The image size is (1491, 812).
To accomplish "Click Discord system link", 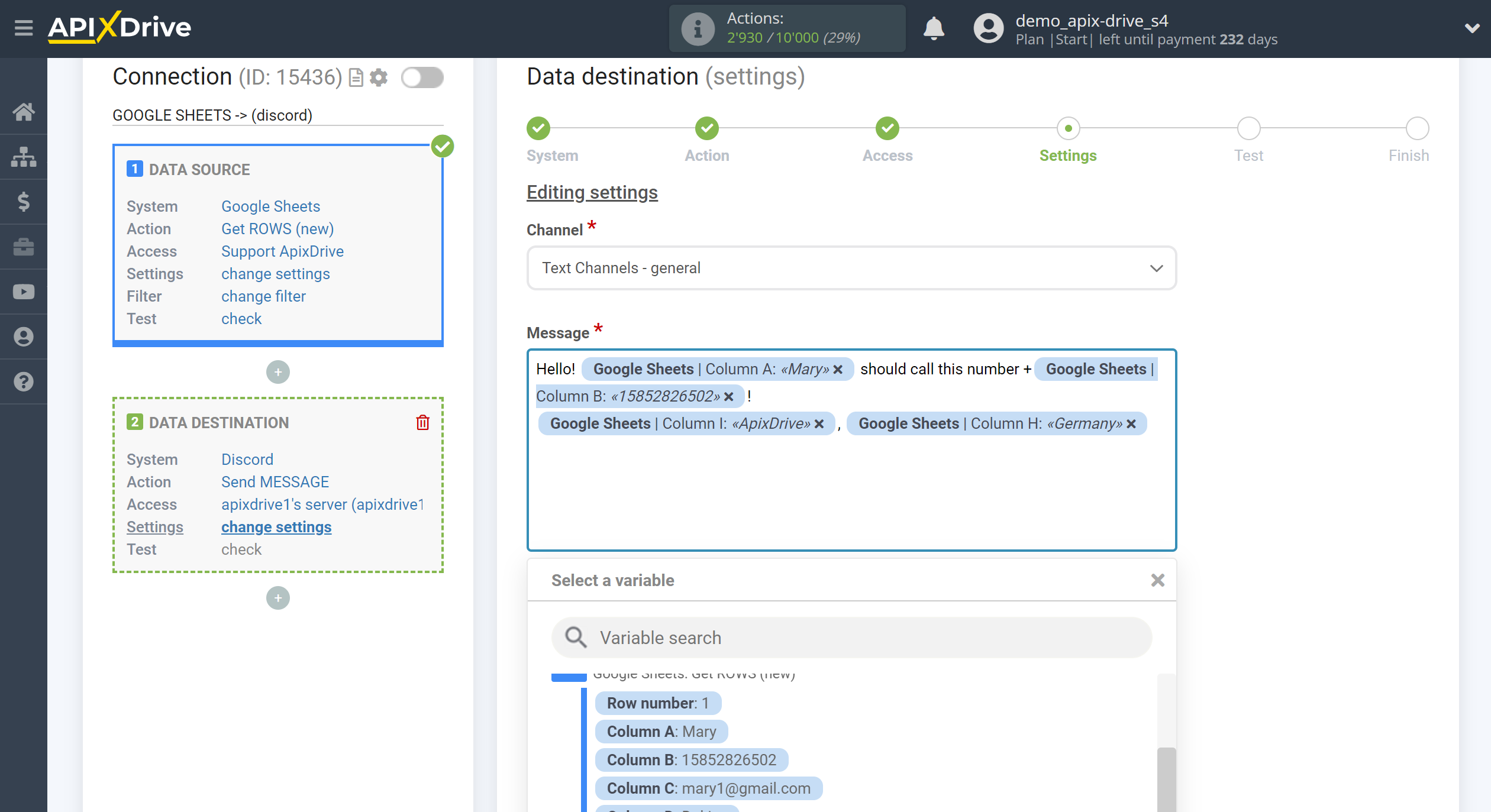I will [x=247, y=460].
